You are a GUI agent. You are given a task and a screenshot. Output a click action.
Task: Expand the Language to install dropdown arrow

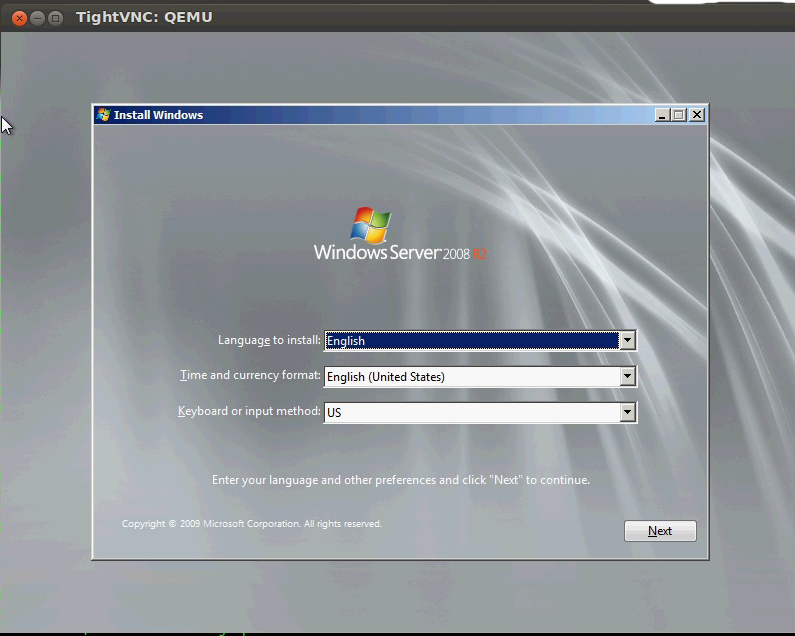coord(627,341)
